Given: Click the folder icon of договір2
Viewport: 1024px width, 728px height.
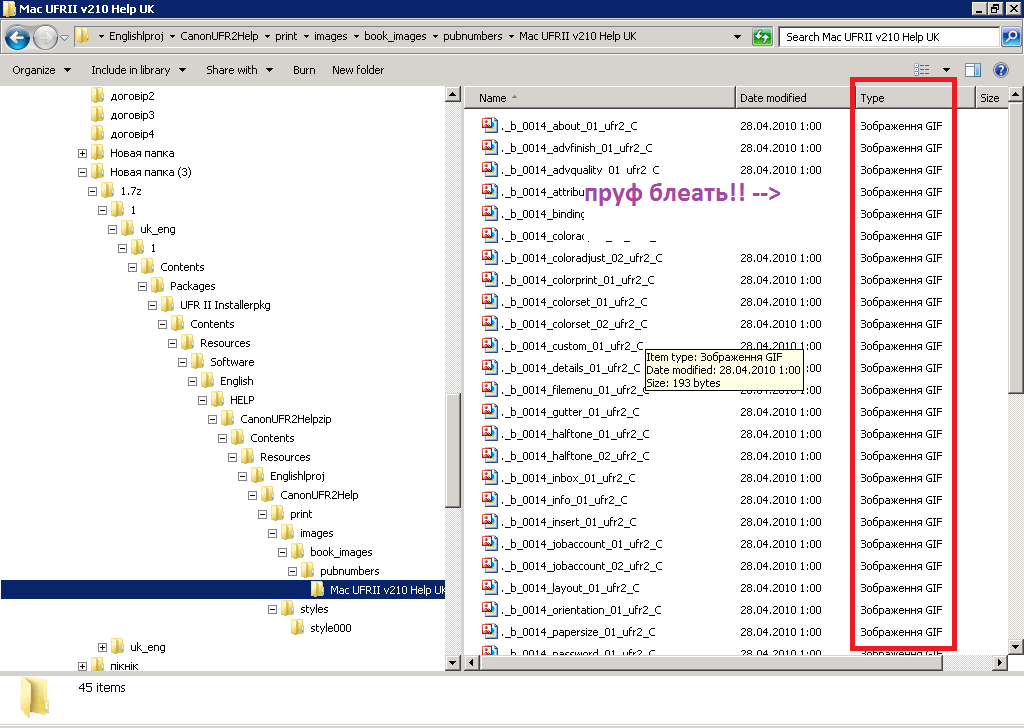Looking at the screenshot, I should pyautogui.click(x=97, y=95).
